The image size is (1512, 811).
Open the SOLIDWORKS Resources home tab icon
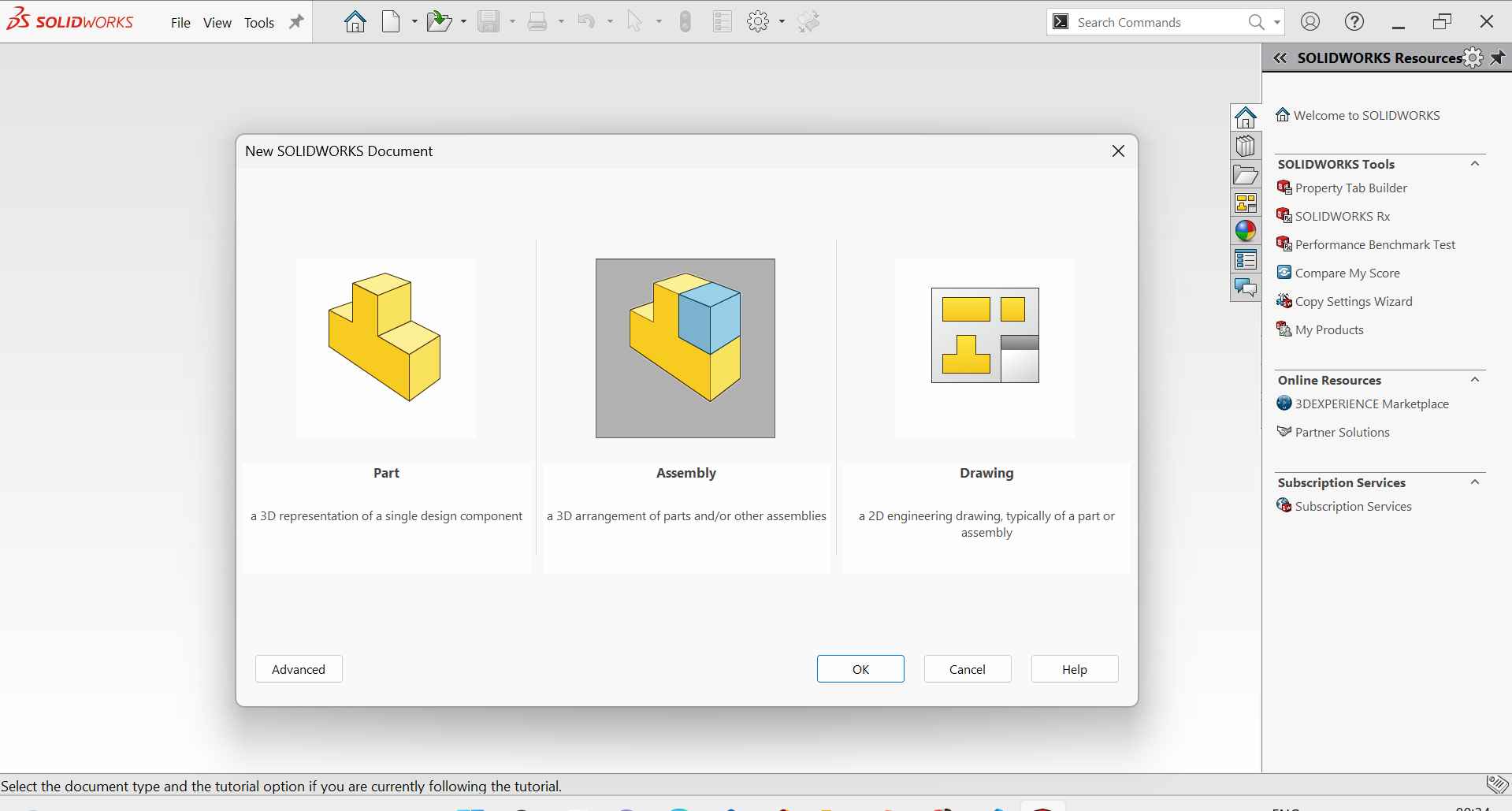[x=1246, y=117]
